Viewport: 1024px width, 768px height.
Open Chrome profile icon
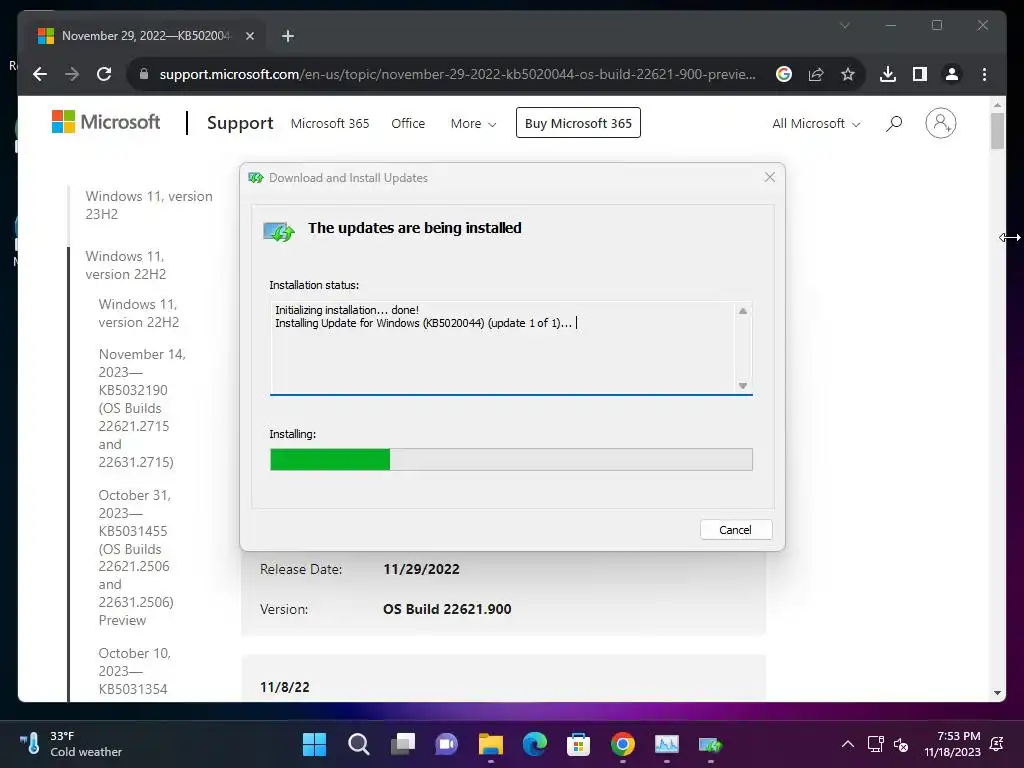952,74
